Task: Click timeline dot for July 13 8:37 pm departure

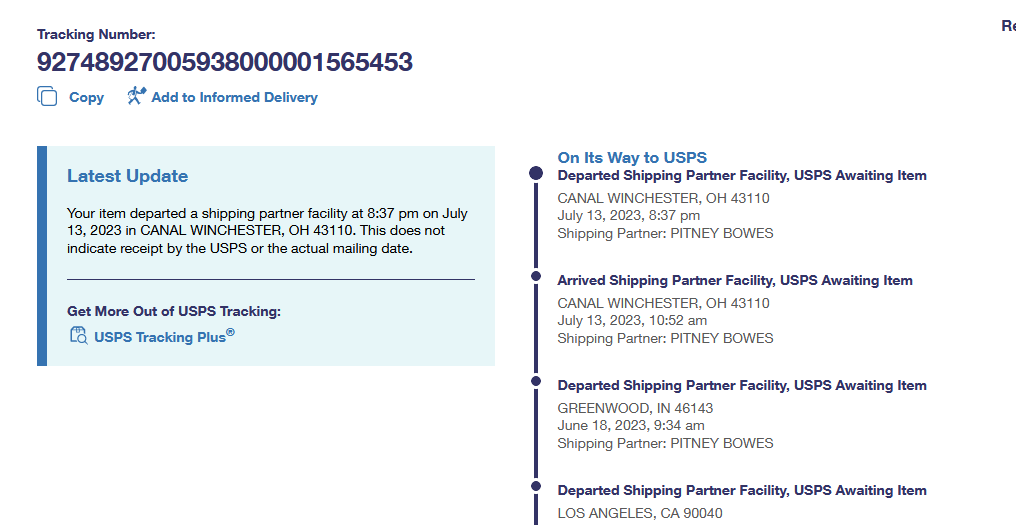Action: click(536, 174)
